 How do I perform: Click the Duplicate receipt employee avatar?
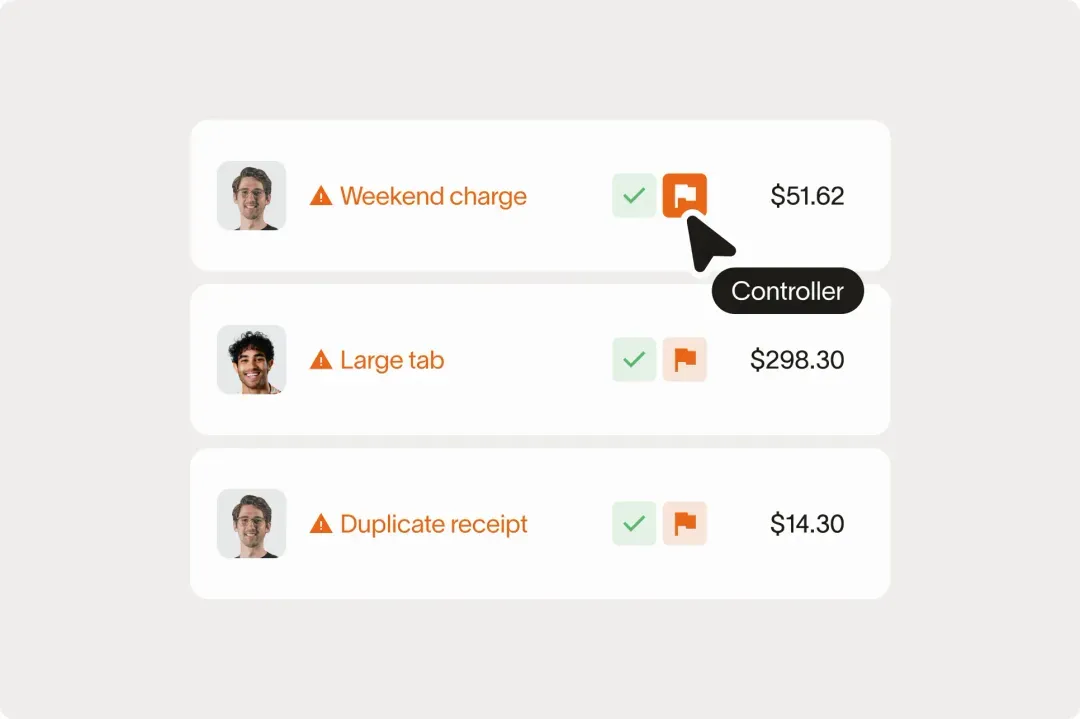pyautogui.click(x=251, y=523)
